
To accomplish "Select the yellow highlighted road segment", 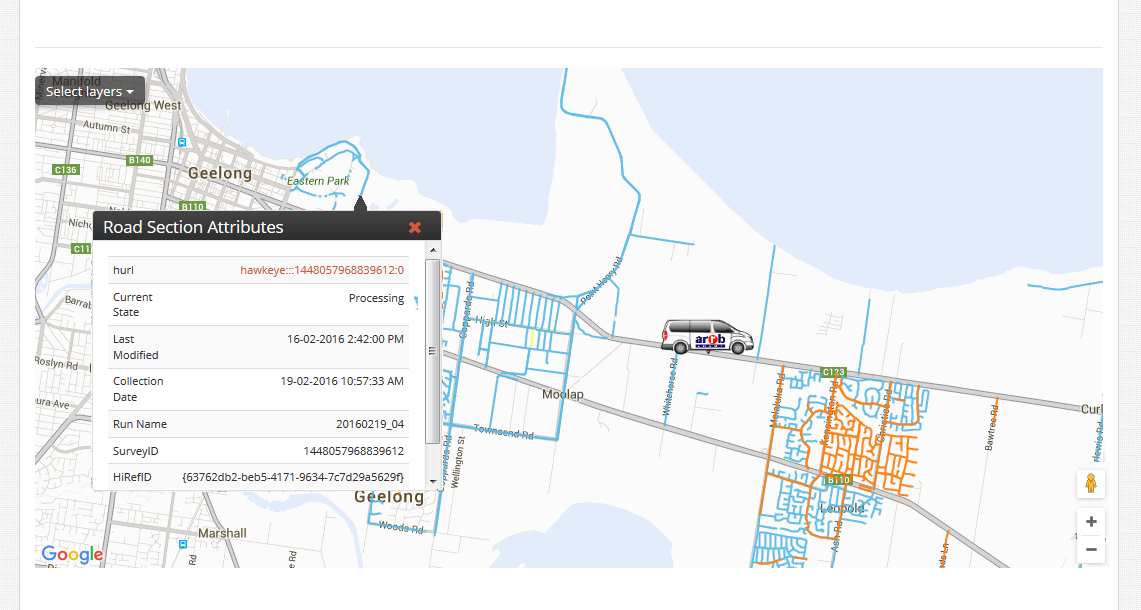I will [533, 338].
